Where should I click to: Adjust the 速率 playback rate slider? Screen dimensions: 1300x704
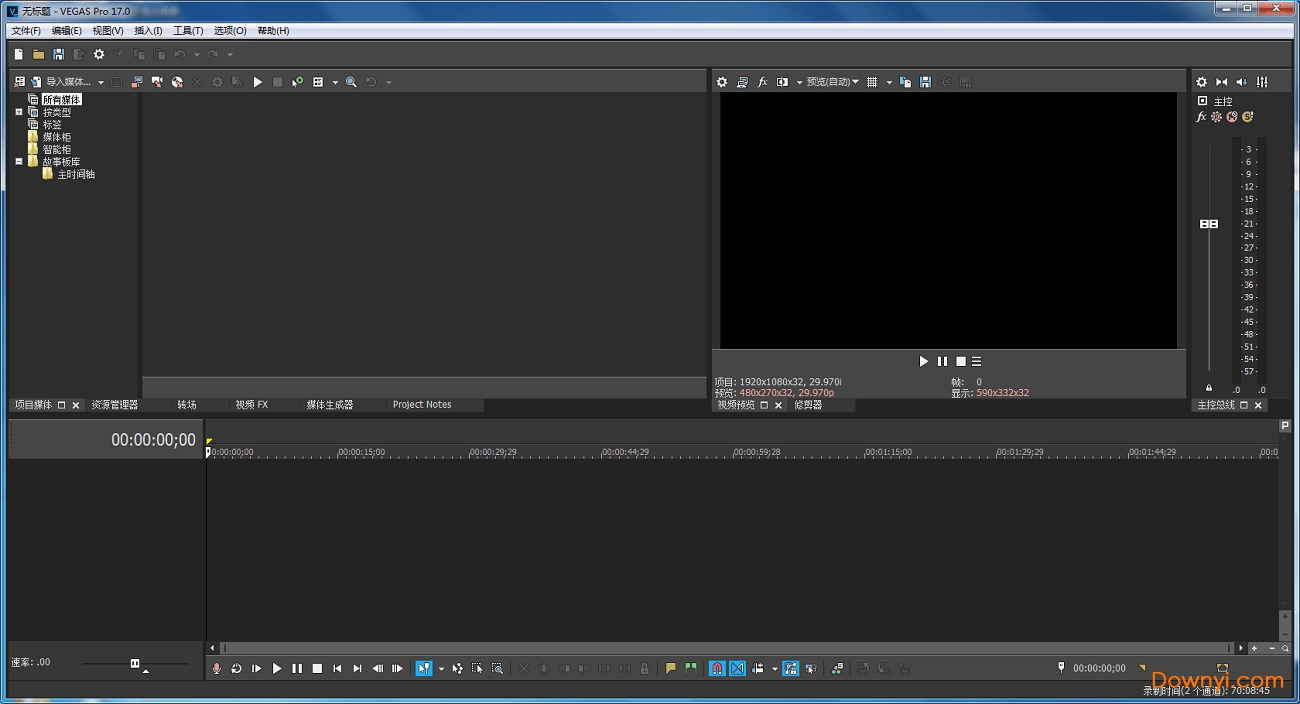(136, 662)
